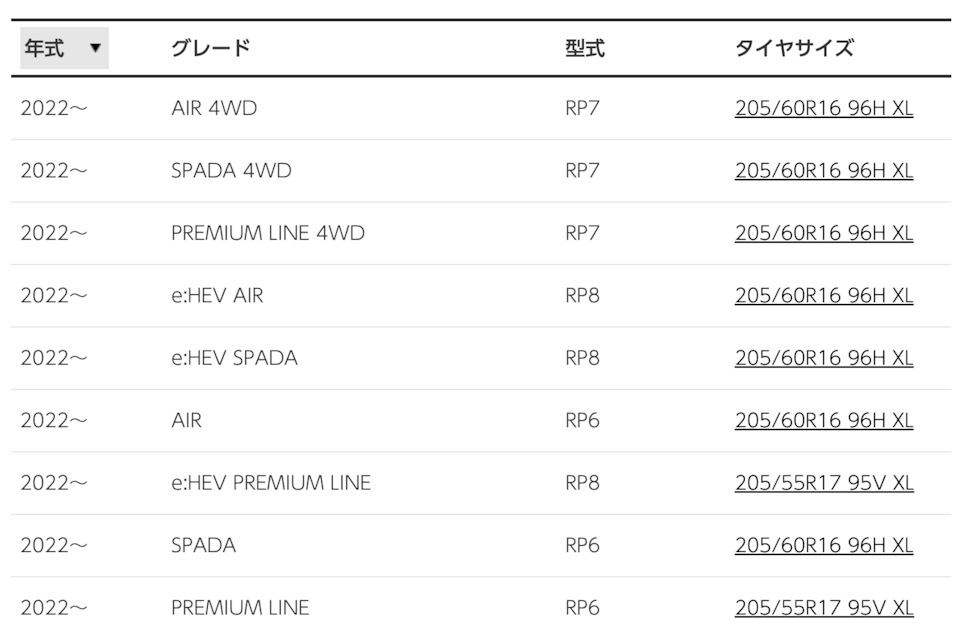Open tire size link for SPADA RP6 row
Screen dimensions: 960x638
(x=823, y=546)
